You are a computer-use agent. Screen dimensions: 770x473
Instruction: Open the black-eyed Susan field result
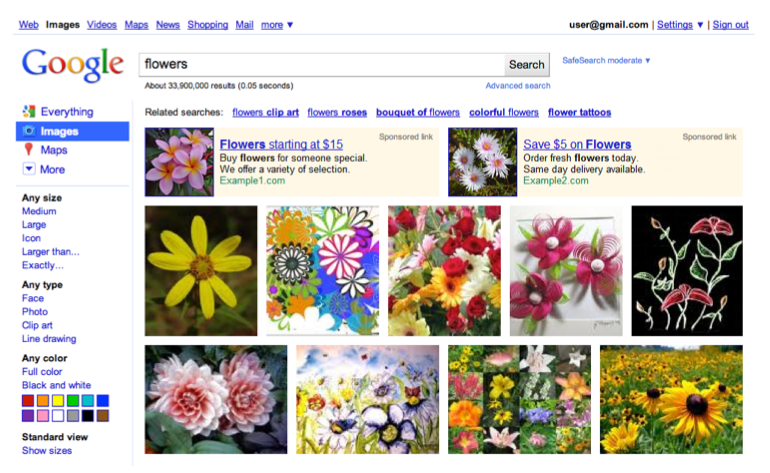click(671, 399)
